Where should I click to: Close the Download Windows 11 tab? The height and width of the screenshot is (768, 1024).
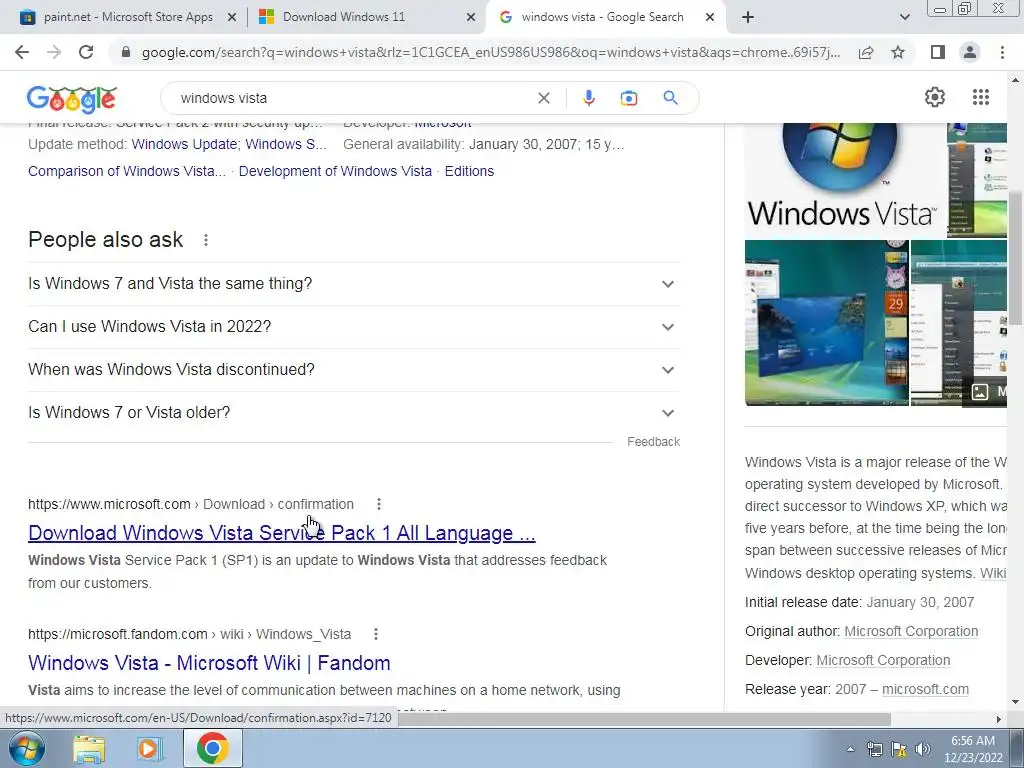click(471, 18)
